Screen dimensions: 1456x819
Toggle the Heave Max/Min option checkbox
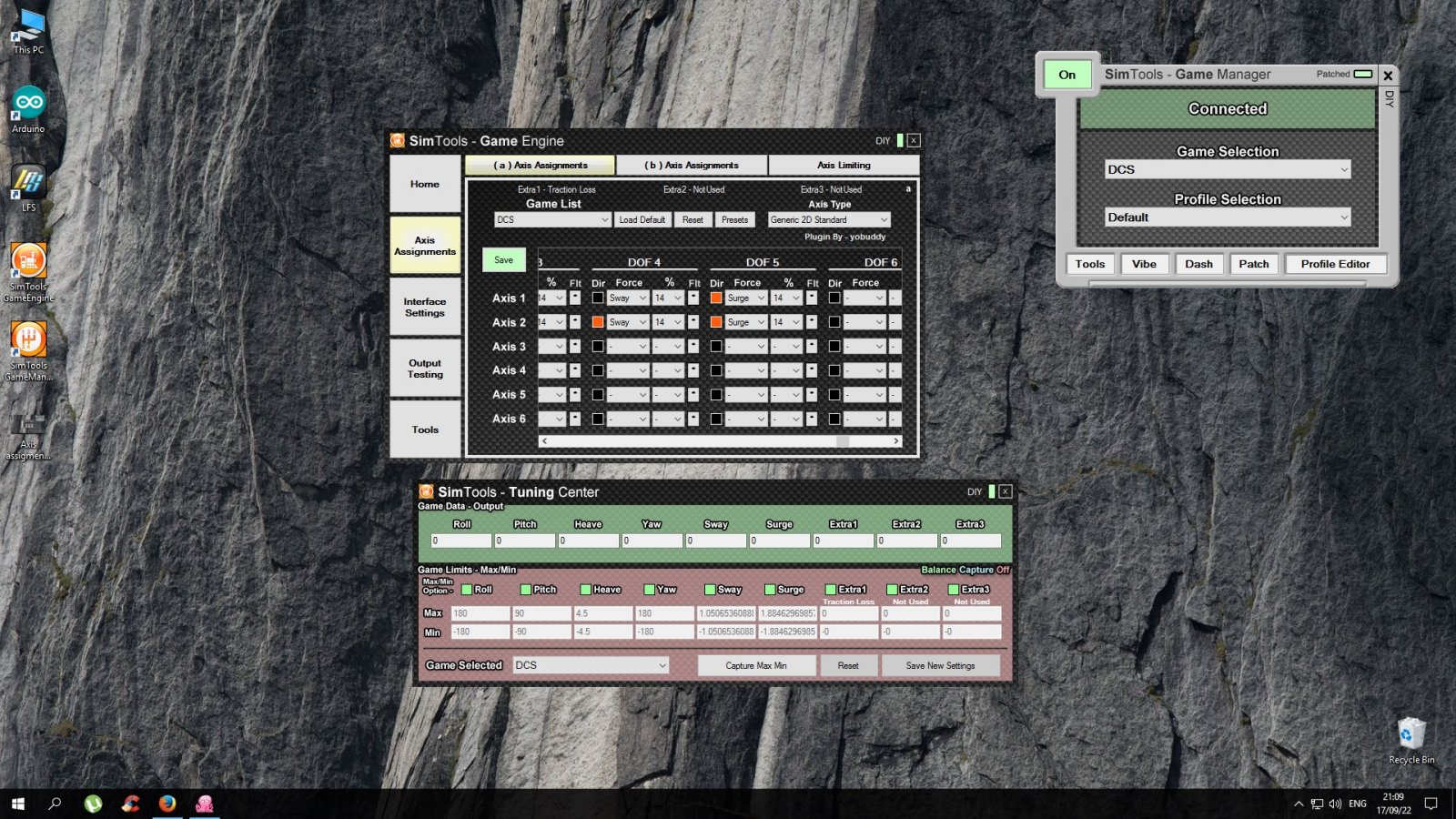(586, 590)
